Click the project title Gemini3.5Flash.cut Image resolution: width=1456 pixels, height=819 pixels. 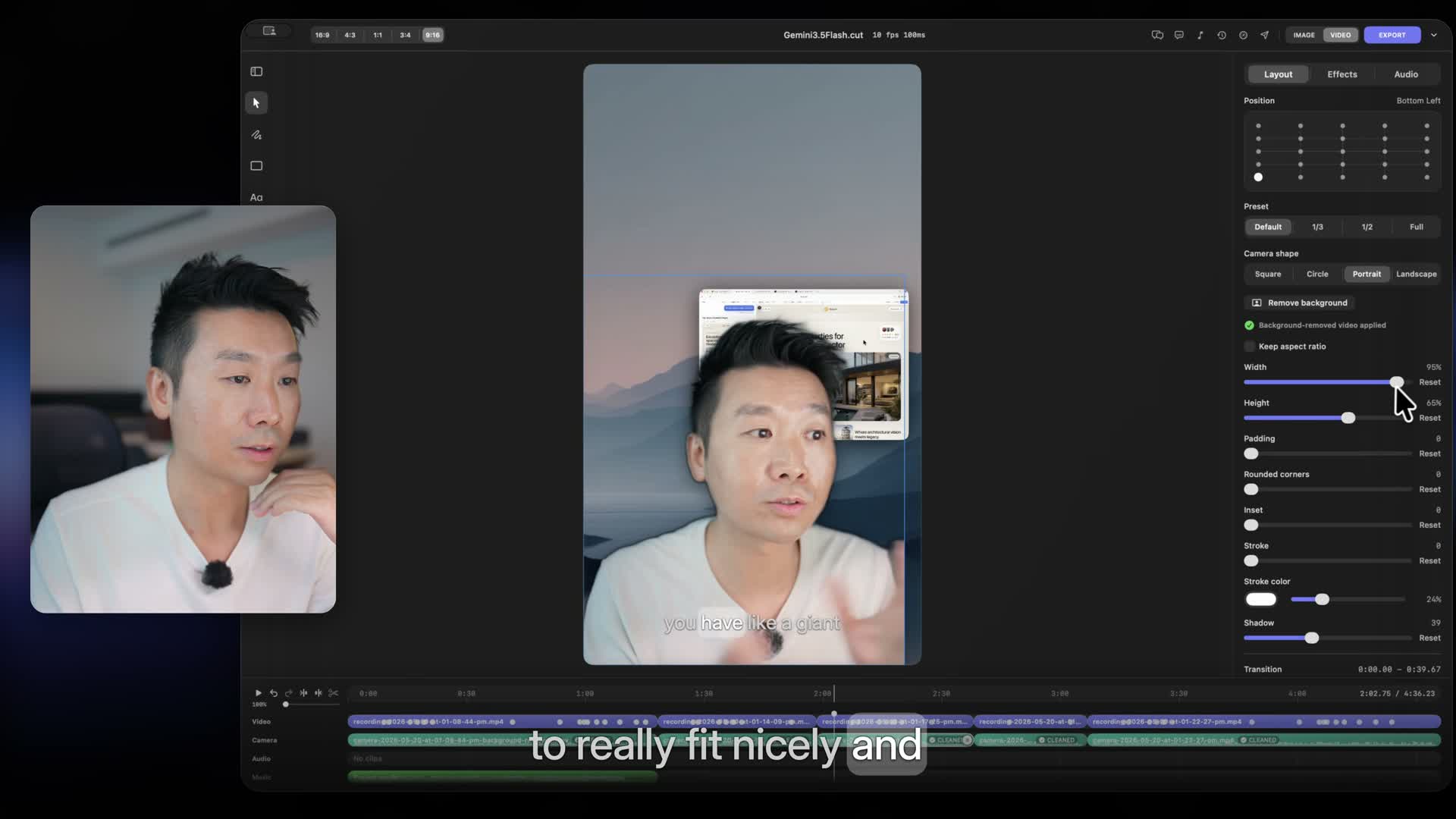tap(823, 35)
